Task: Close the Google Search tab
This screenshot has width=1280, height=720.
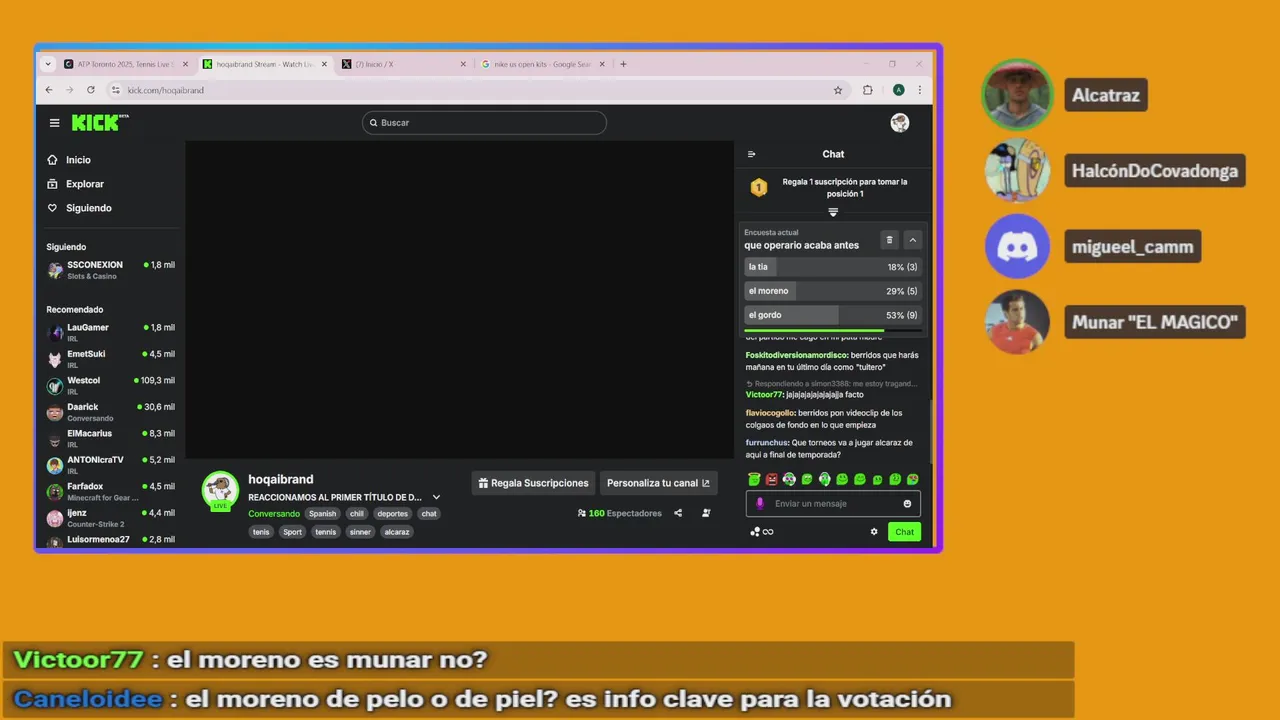Action: (x=602, y=64)
